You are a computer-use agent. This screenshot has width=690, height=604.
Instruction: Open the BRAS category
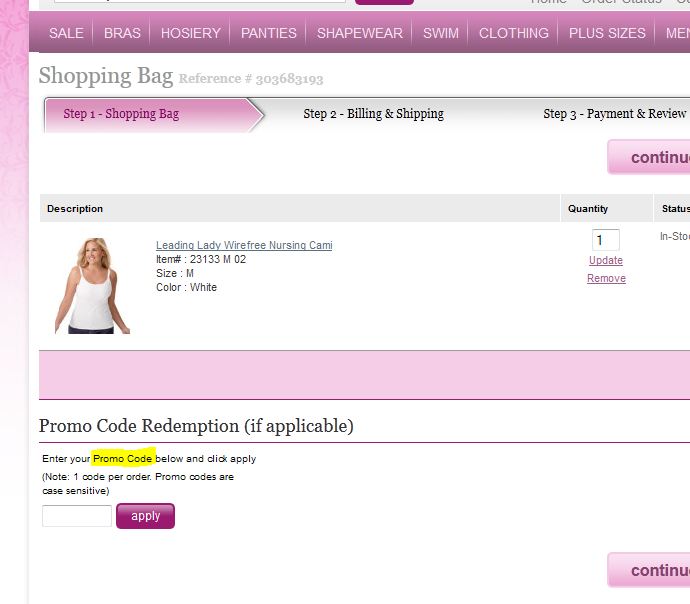(x=122, y=33)
